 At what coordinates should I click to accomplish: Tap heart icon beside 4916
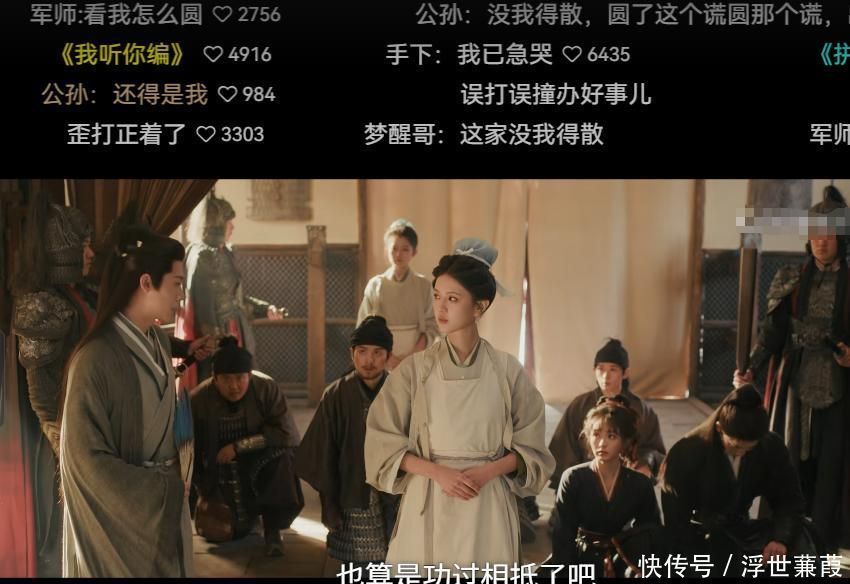tap(213, 54)
